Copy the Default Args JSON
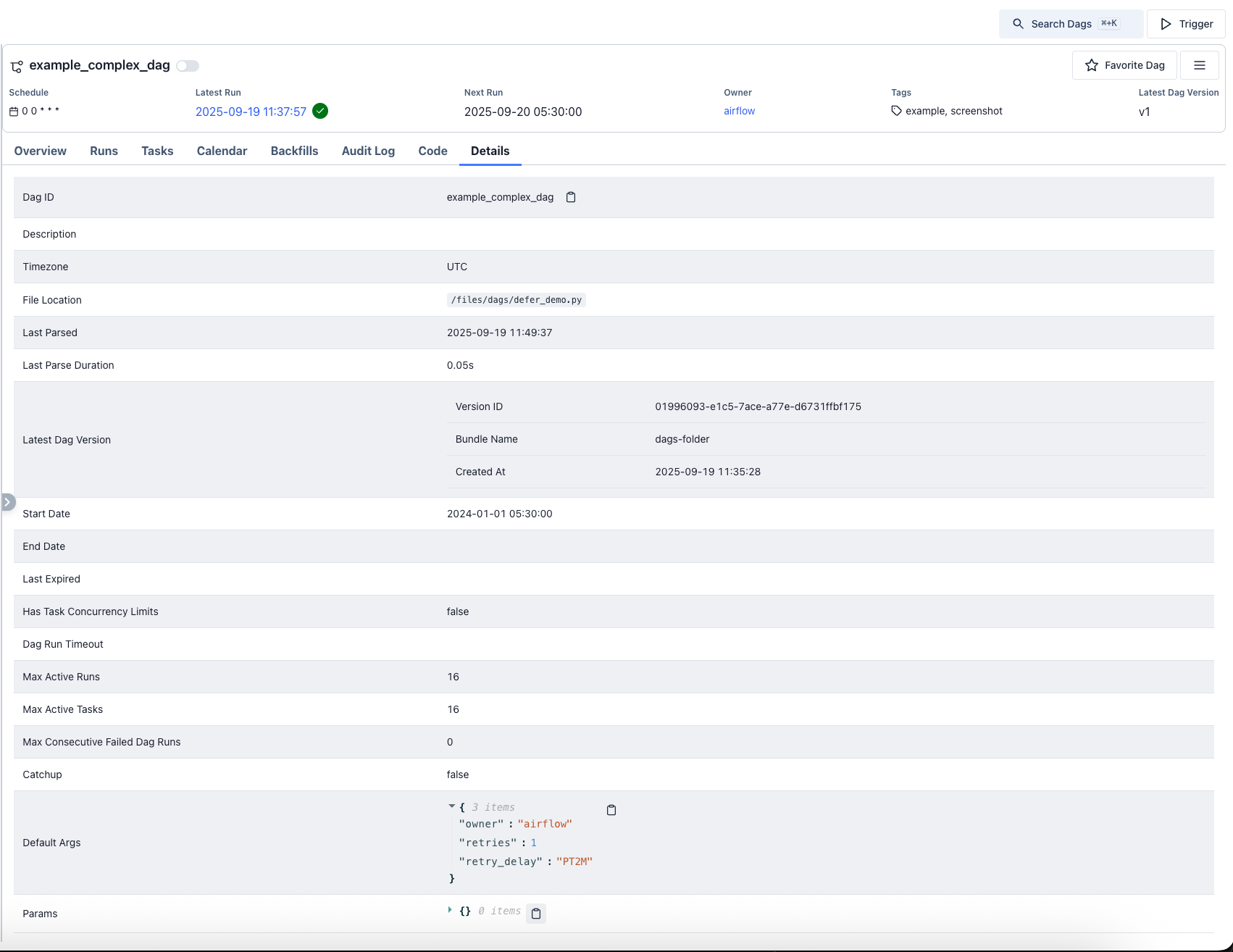This screenshot has width=1233, height=952. (x=611, y=810)
